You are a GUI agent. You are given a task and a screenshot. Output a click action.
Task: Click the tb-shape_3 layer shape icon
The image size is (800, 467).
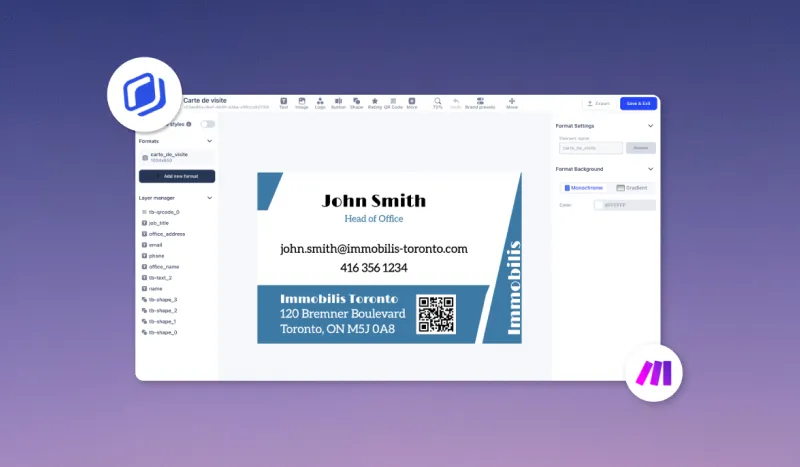pos(144,300)
